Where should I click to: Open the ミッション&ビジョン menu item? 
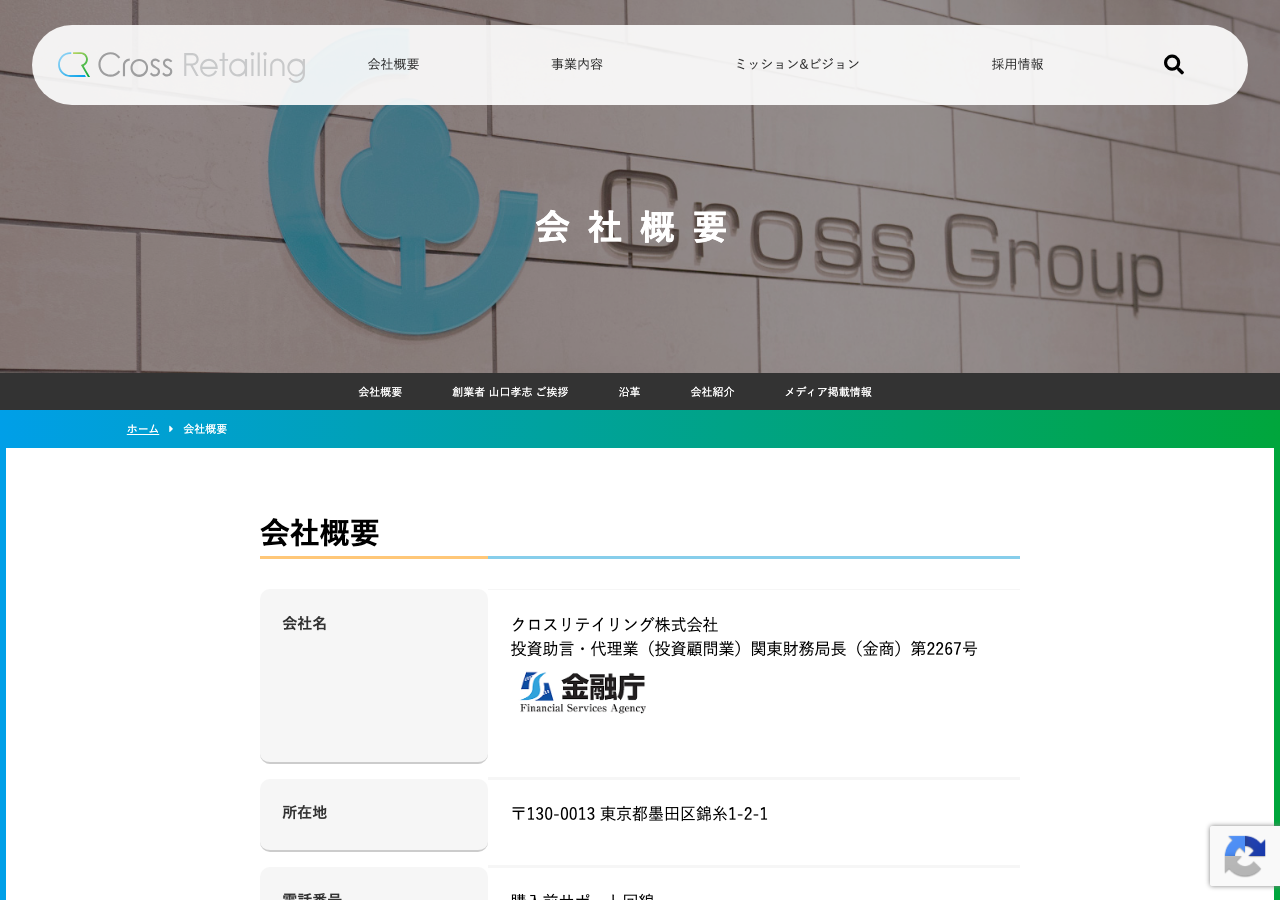pyautogui.click(x=797, y=64)
